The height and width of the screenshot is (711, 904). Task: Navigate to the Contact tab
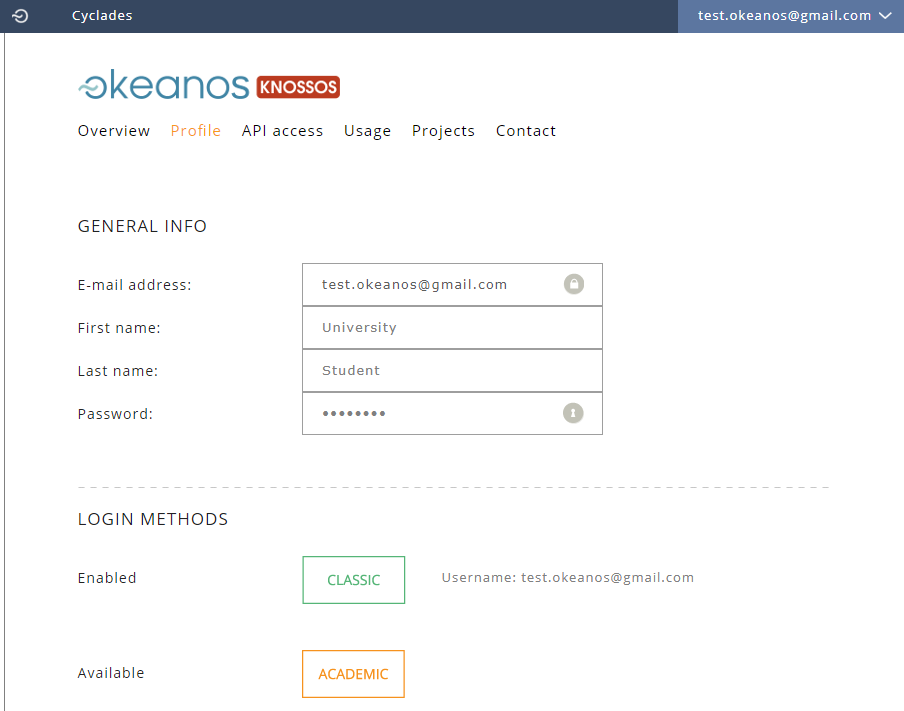526,131
